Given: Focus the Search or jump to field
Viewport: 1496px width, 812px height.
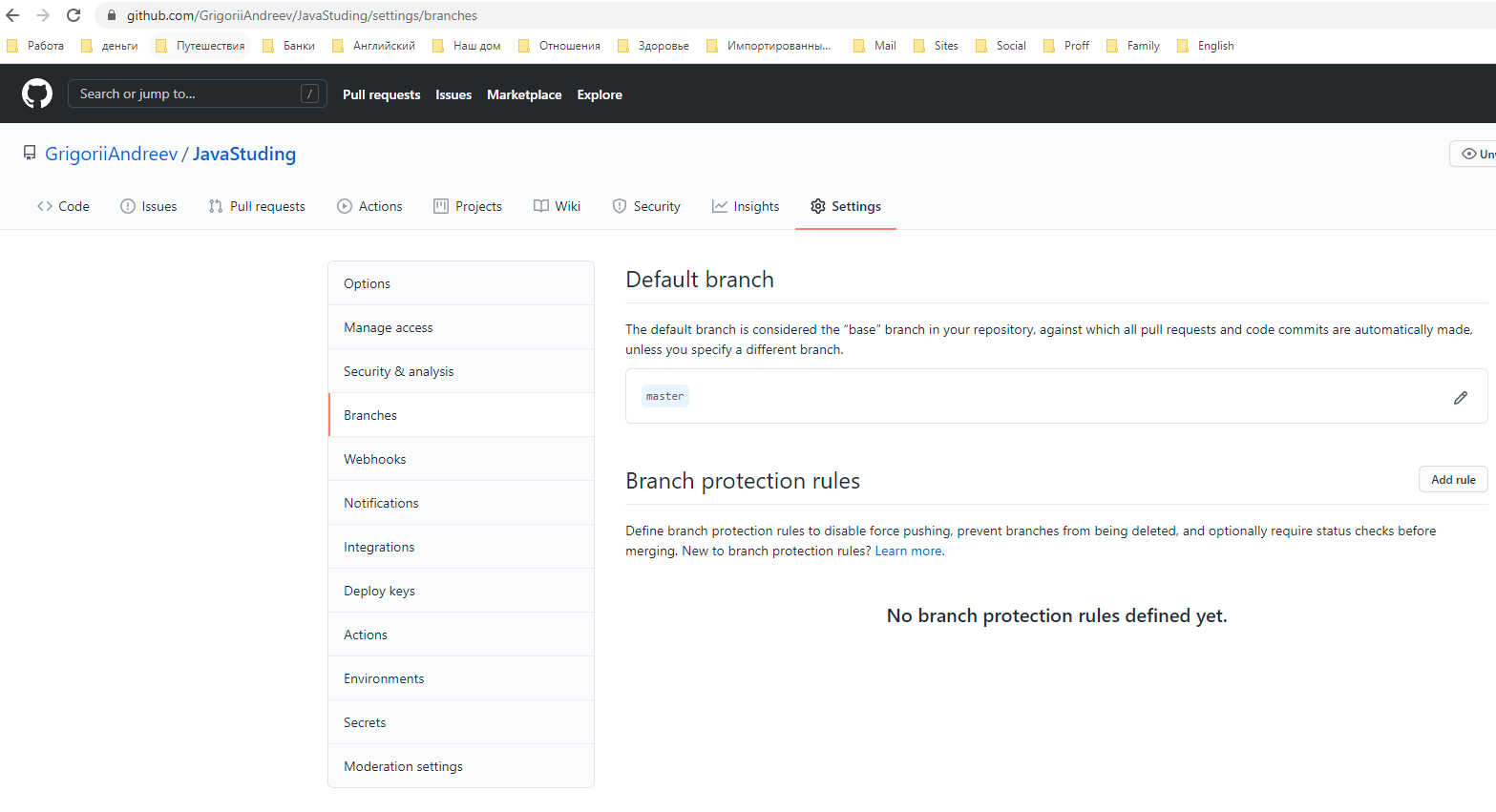Looking at the screenshot, I should pyautogui.click(x=196, y=93).
